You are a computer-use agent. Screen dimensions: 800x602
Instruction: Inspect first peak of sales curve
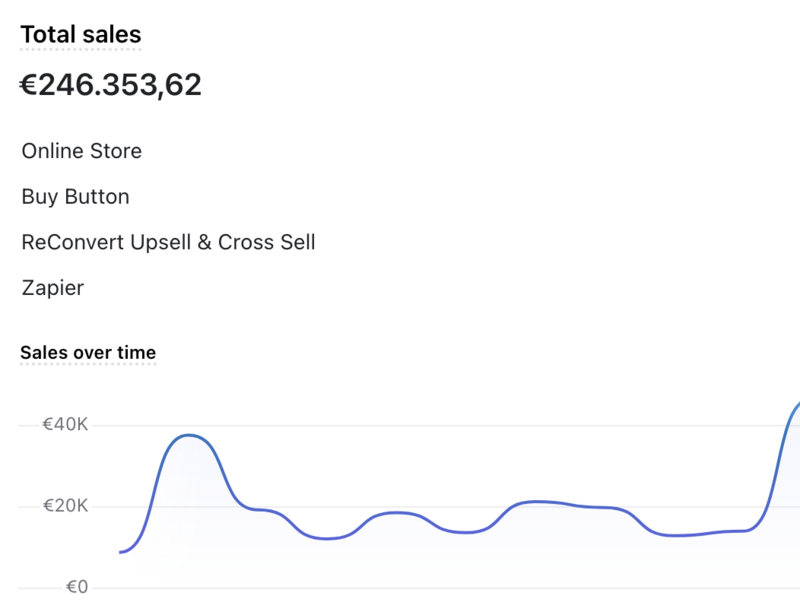(x=189, y=435)
